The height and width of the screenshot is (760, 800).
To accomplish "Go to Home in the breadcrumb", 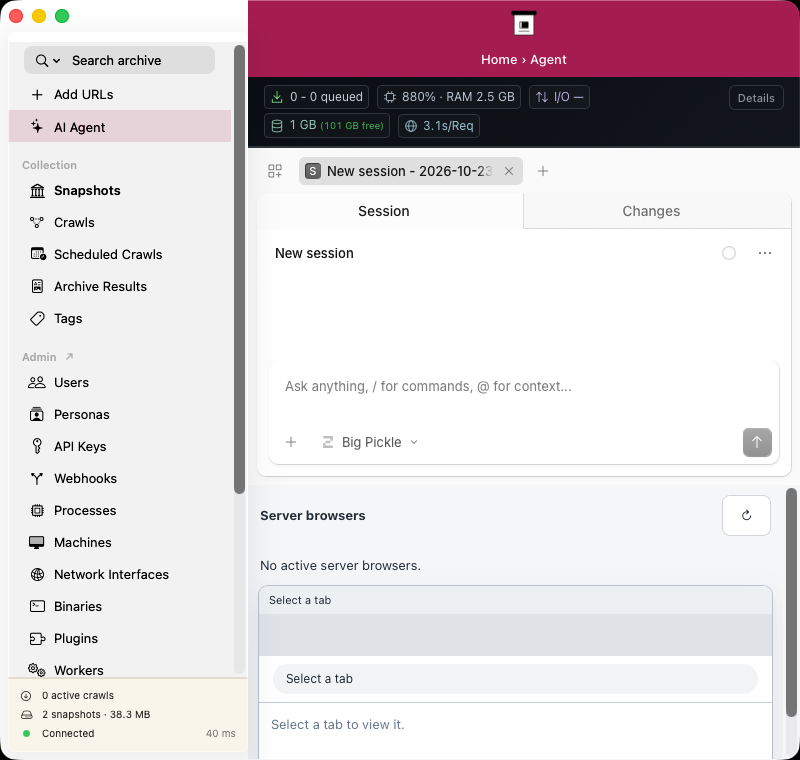I will point(499,60).
